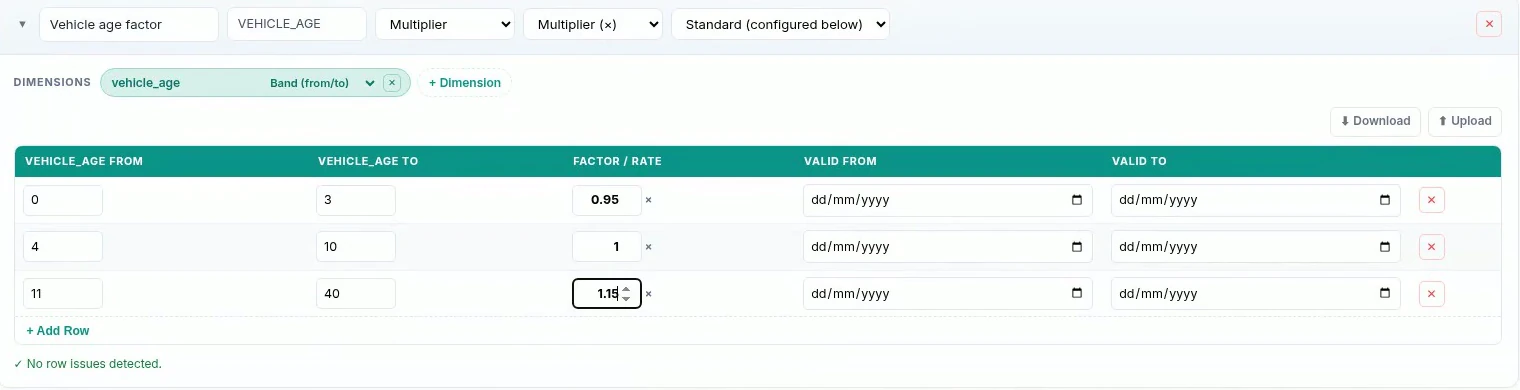The width and height of the screenshot is (1520, 390).
Task: Open valid from calendar for age 4 row
Action: (x=1077, y=247)
